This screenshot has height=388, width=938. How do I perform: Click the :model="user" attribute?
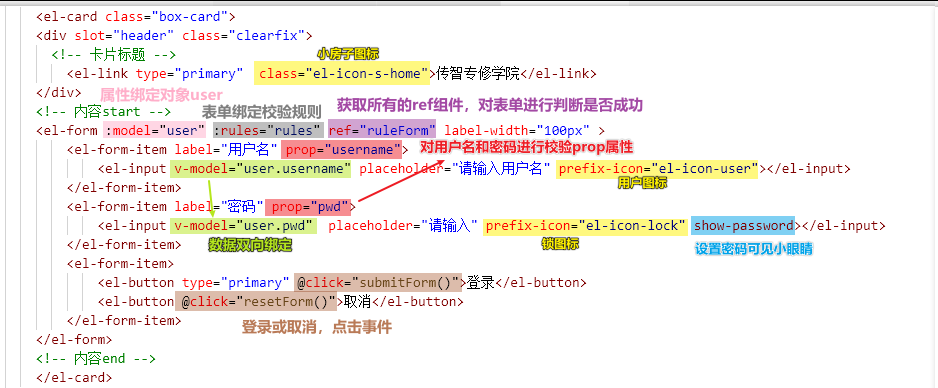(x=154, y=130)
